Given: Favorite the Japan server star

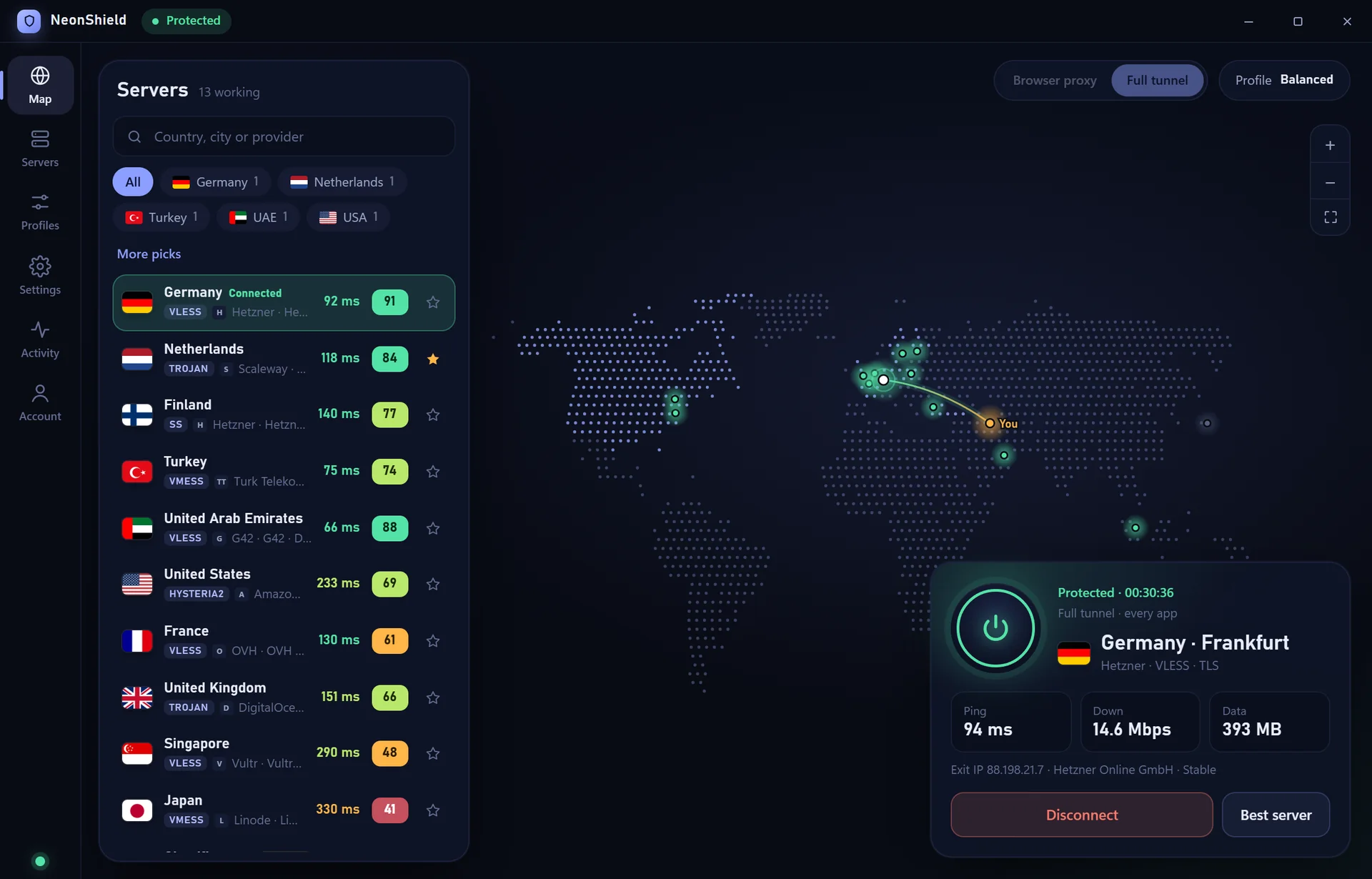Looking at the screenshot, I should [433, 810].
